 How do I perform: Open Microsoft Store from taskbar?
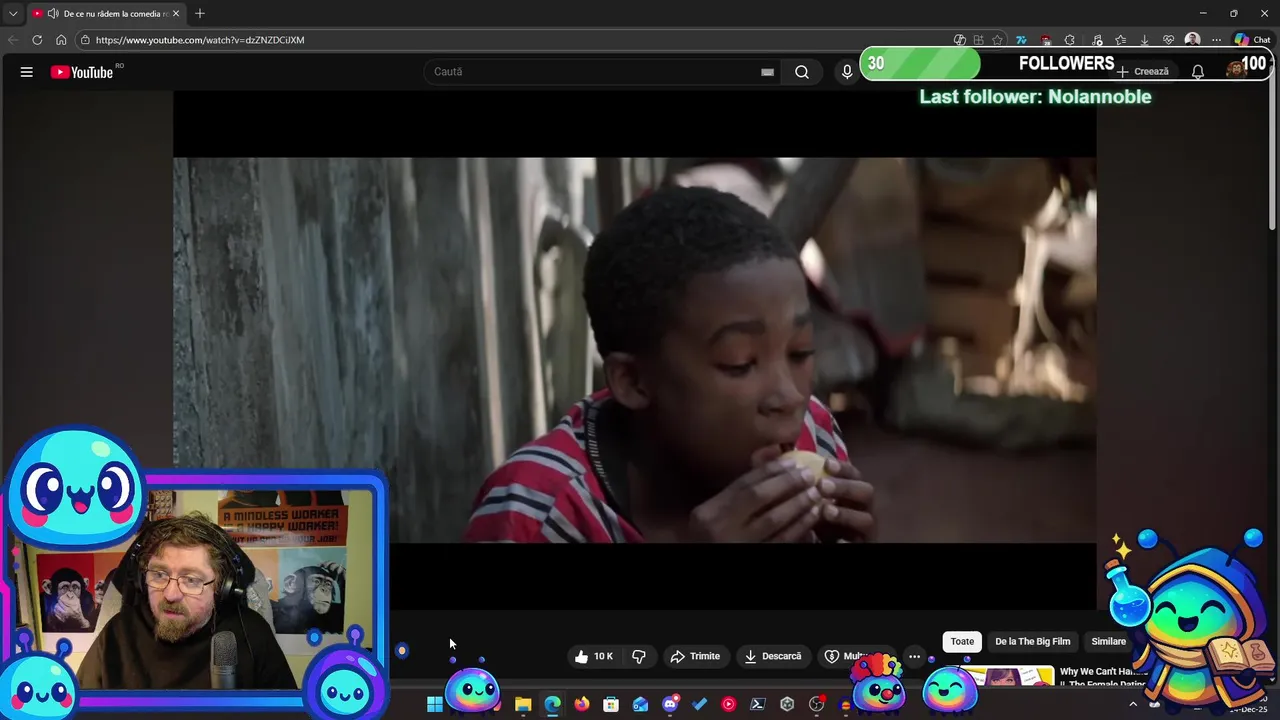click(611, 705)
